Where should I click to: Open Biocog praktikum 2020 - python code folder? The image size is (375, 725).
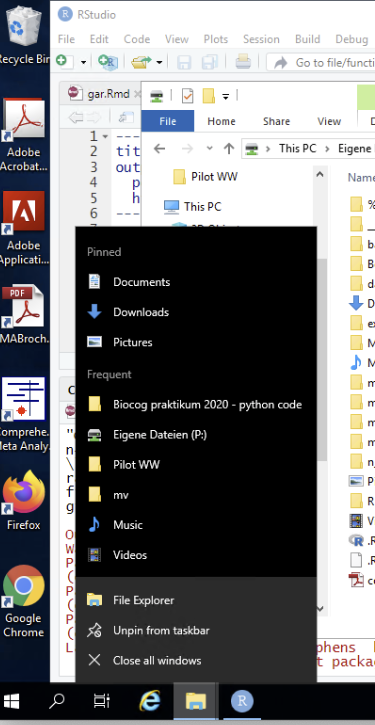[x=196, y=405]
